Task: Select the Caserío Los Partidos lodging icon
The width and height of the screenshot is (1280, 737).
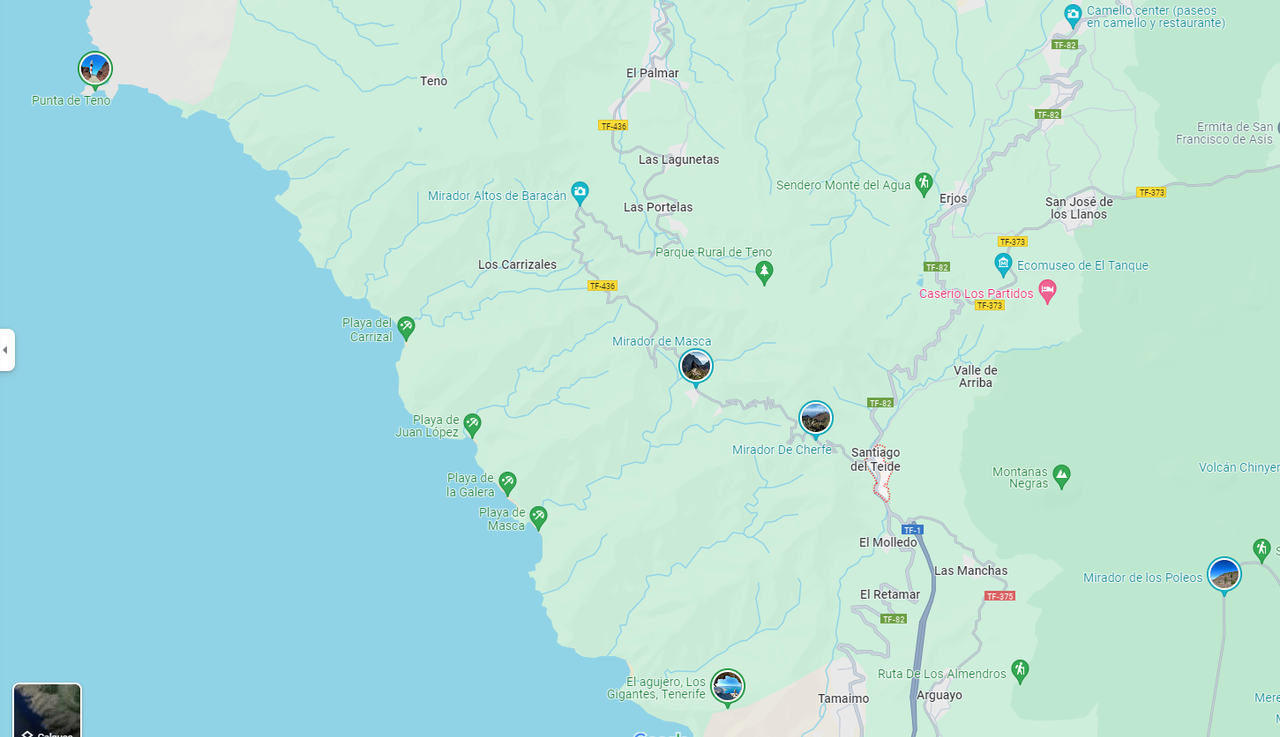Action: click(x=1048, y=293)
